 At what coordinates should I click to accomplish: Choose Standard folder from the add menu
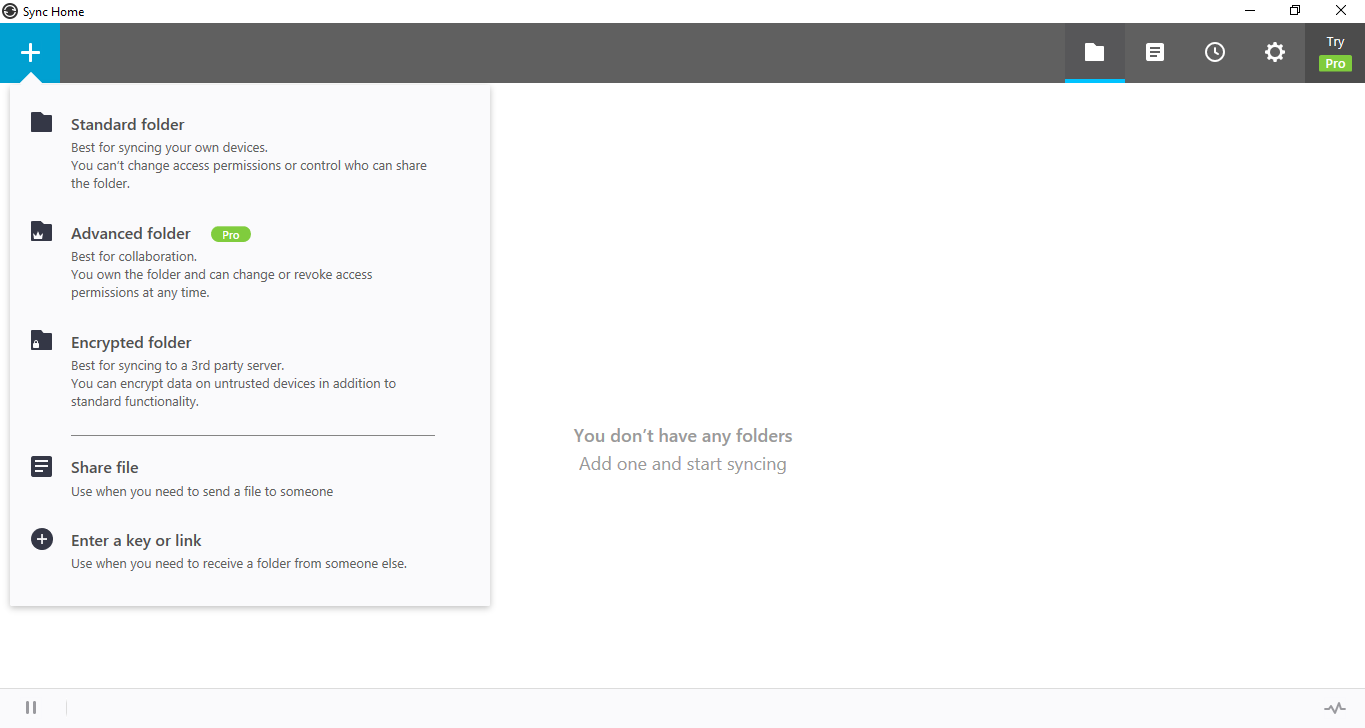point(127,124)
